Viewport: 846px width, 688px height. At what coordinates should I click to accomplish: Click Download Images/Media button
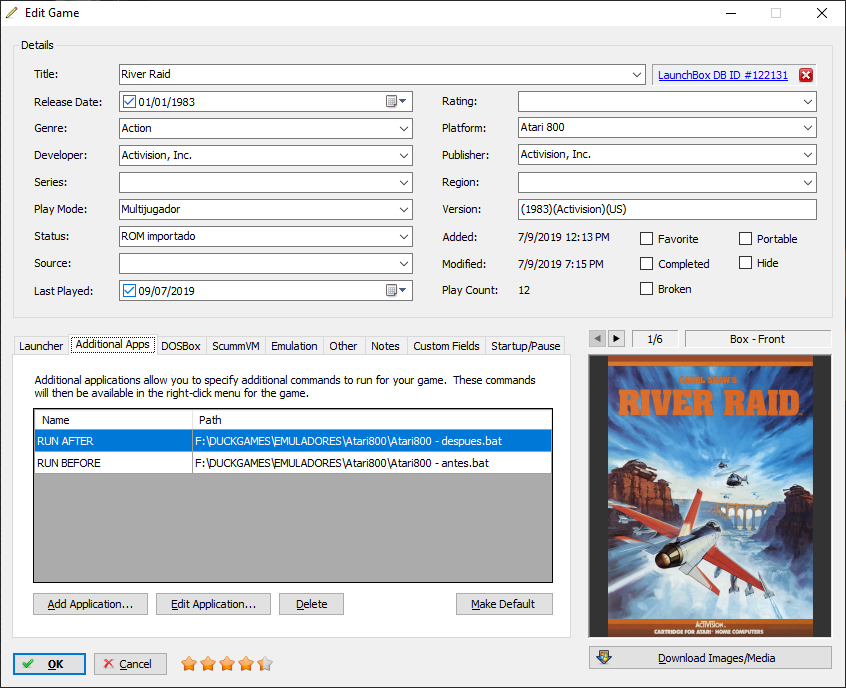710,658
